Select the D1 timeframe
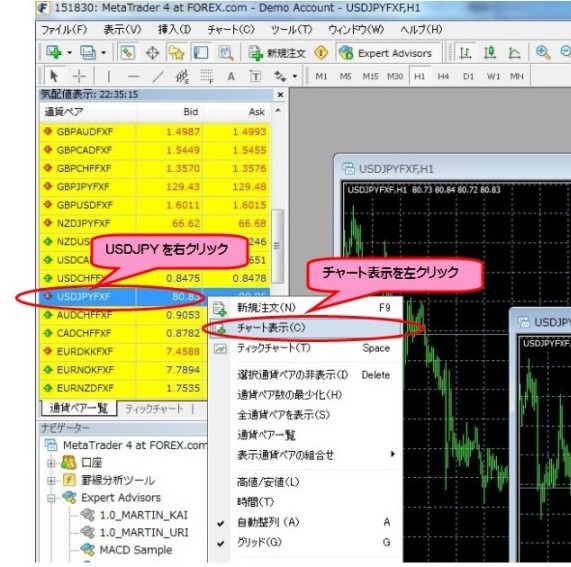571x567 pixels. point(468,76)
